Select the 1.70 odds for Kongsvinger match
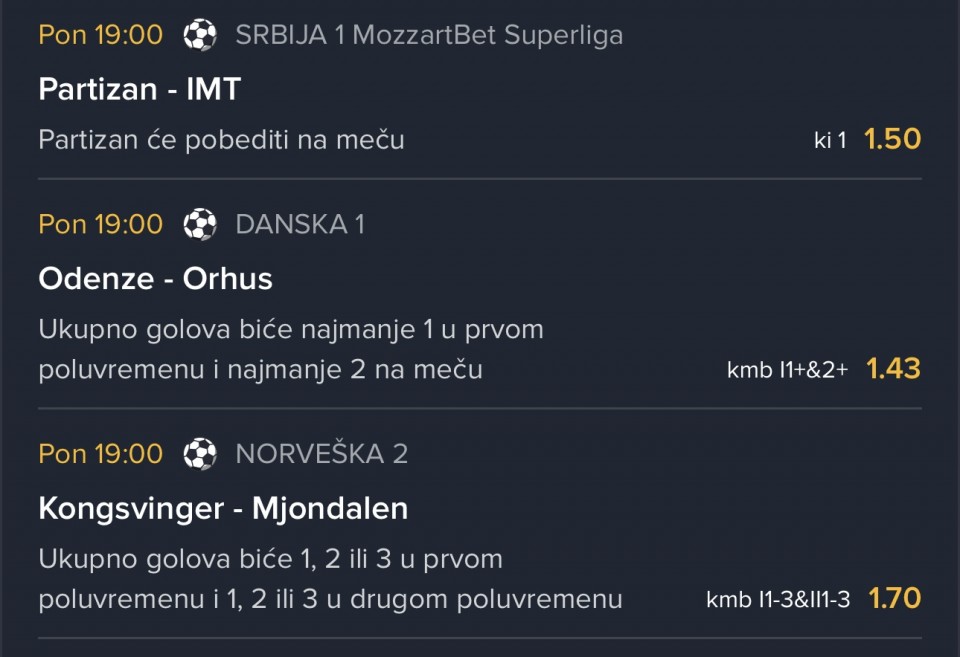This screenshot has width=960, height=657. click(895, 598)
